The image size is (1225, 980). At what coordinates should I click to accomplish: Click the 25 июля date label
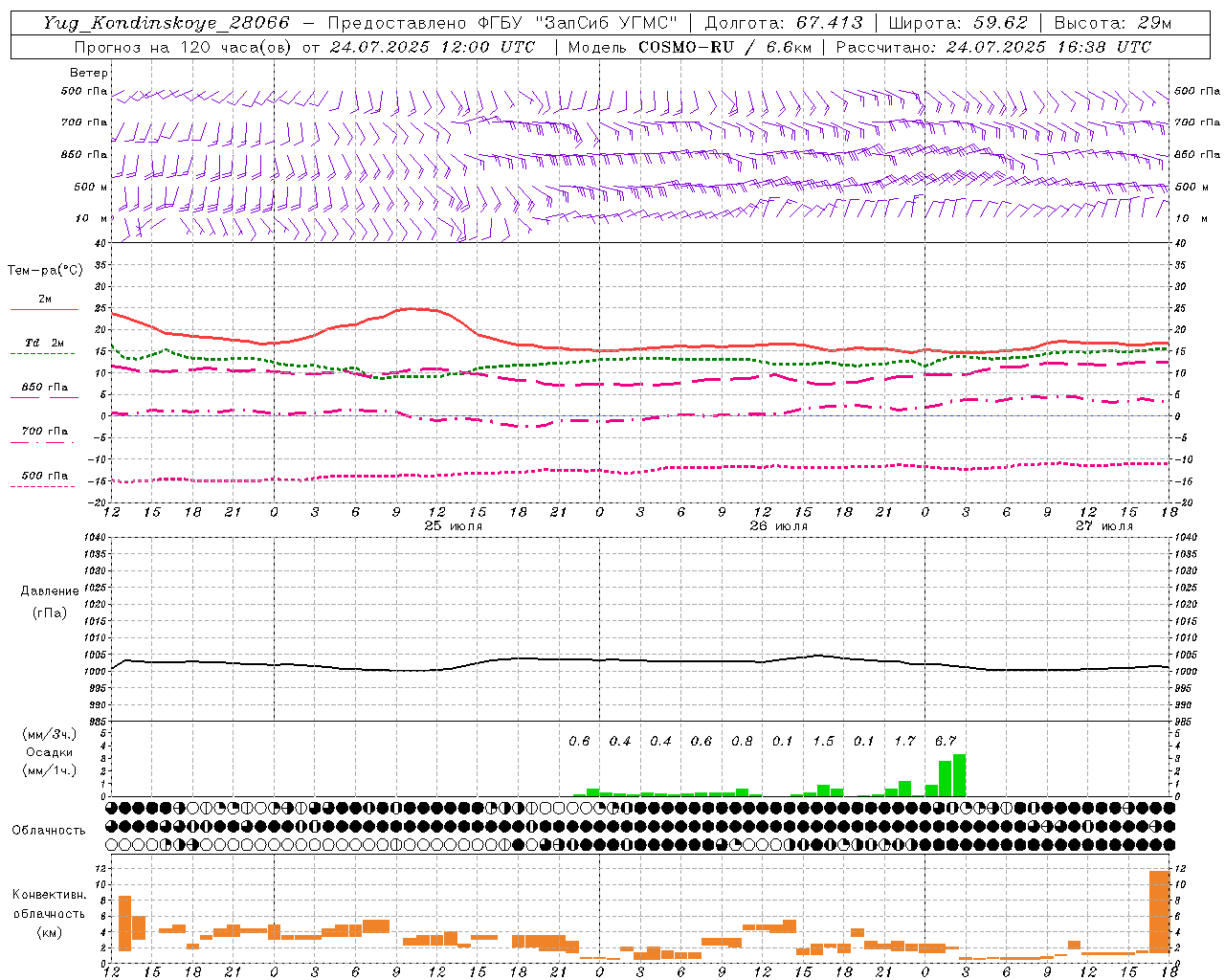click(x=454, y=526)
